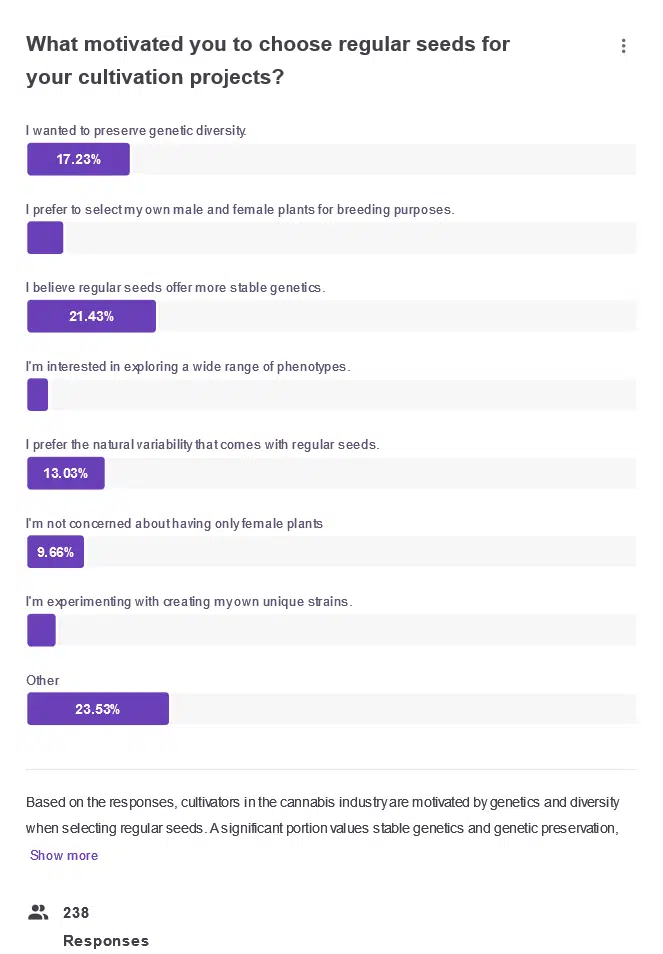The image size is (663, 954).
Task: Click the 13.03% natural variability bar
Action: [65, 473]
